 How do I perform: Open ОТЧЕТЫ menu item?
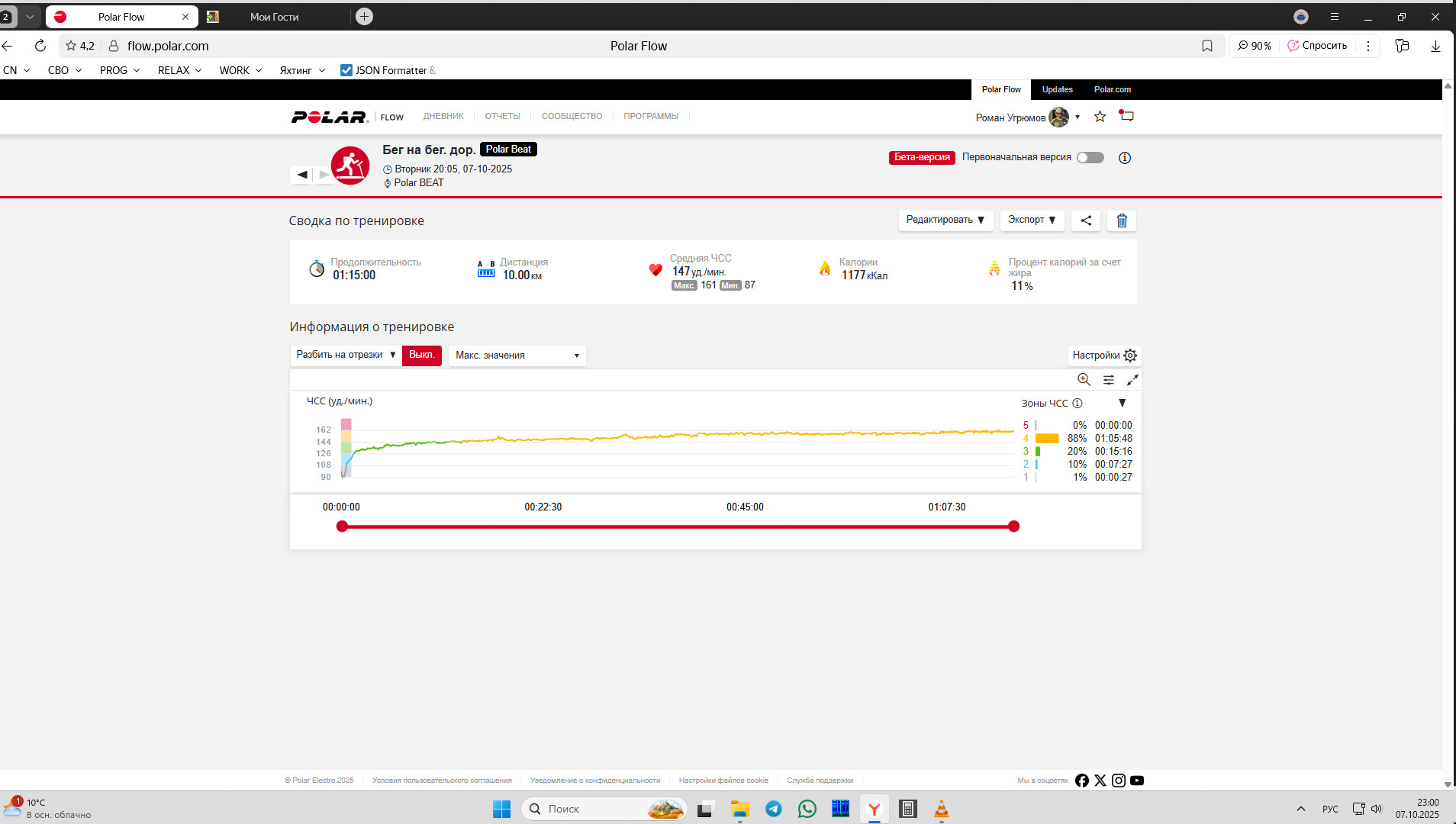coord(503,117)
